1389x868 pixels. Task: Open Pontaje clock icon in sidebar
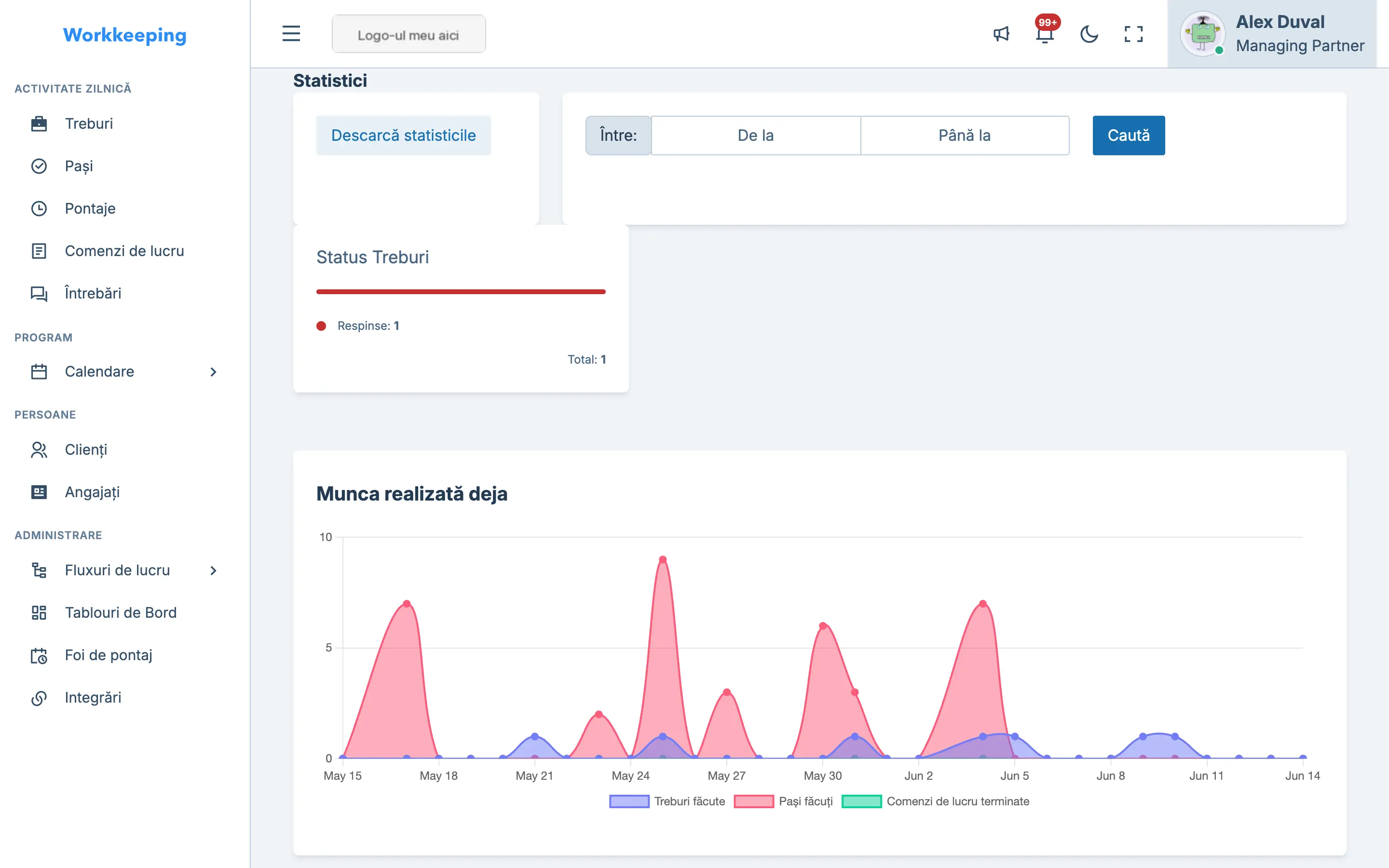(x=39, y=208)
